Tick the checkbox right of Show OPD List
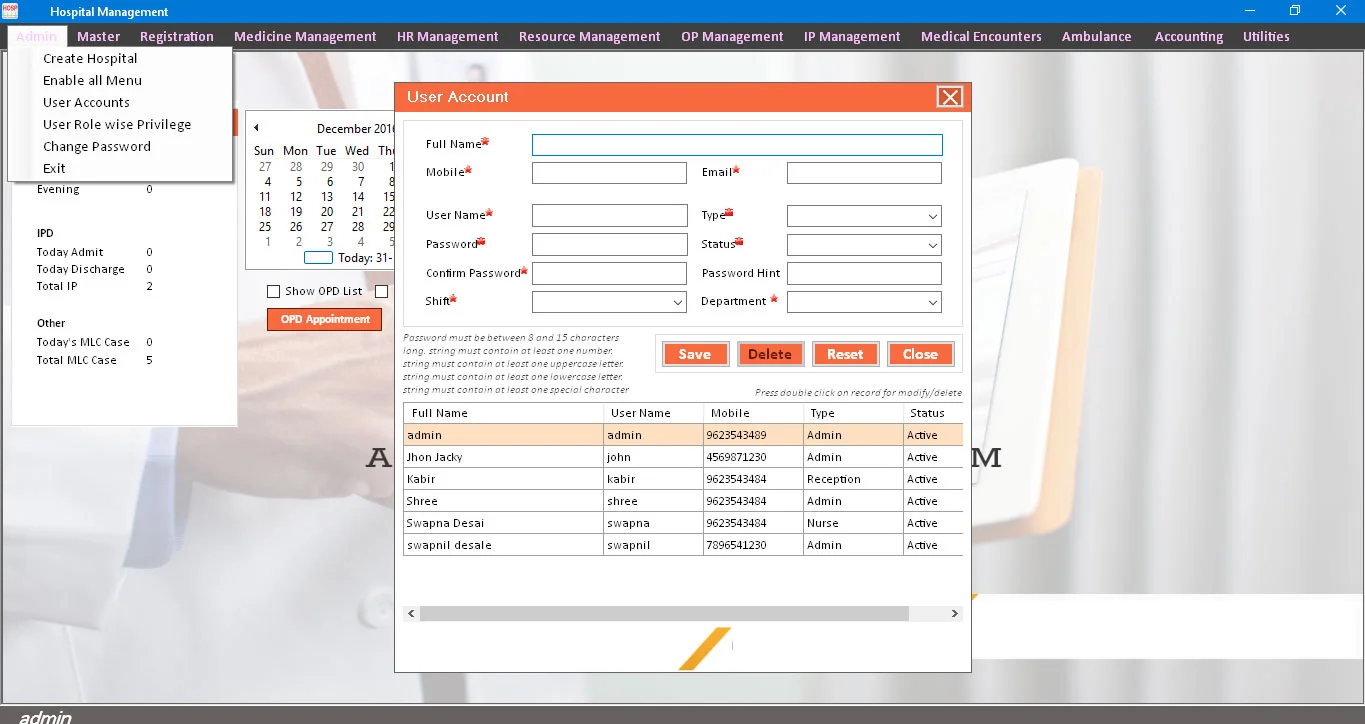This screenshot has width=1365, height=724. click(x=381, y=292)
